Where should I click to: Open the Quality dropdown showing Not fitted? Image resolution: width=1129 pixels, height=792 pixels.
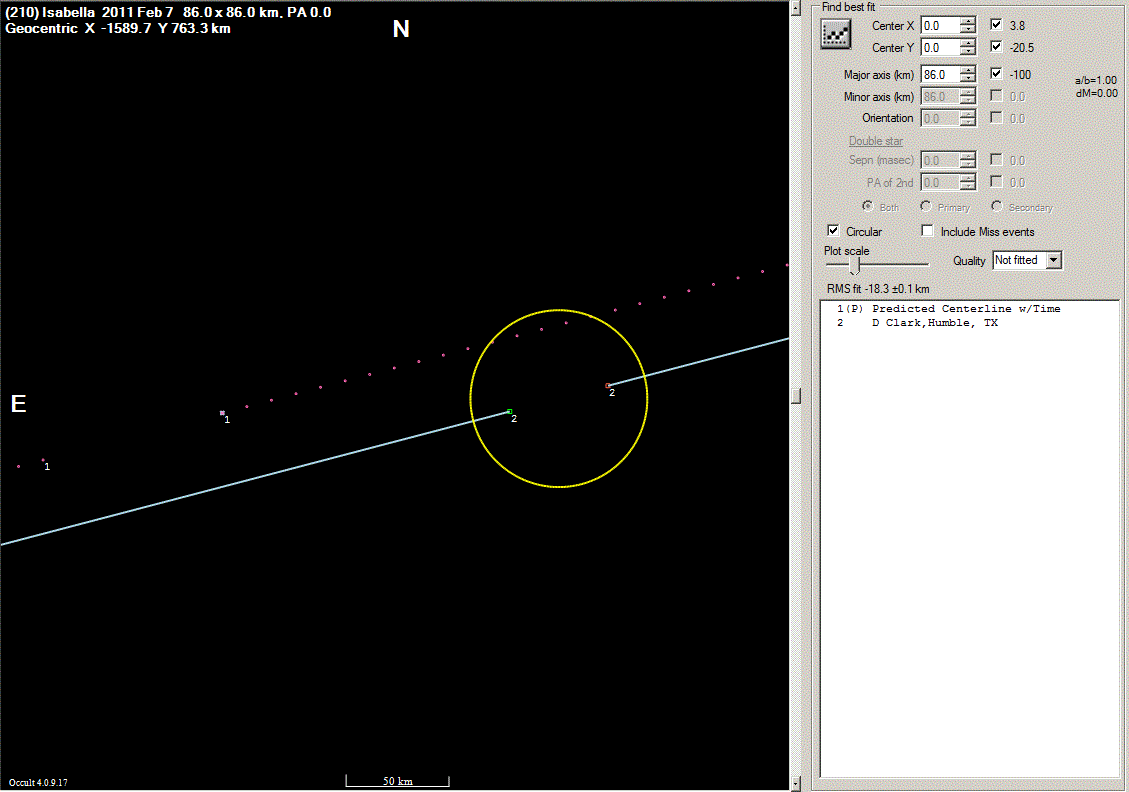[x=1053, y=260]
